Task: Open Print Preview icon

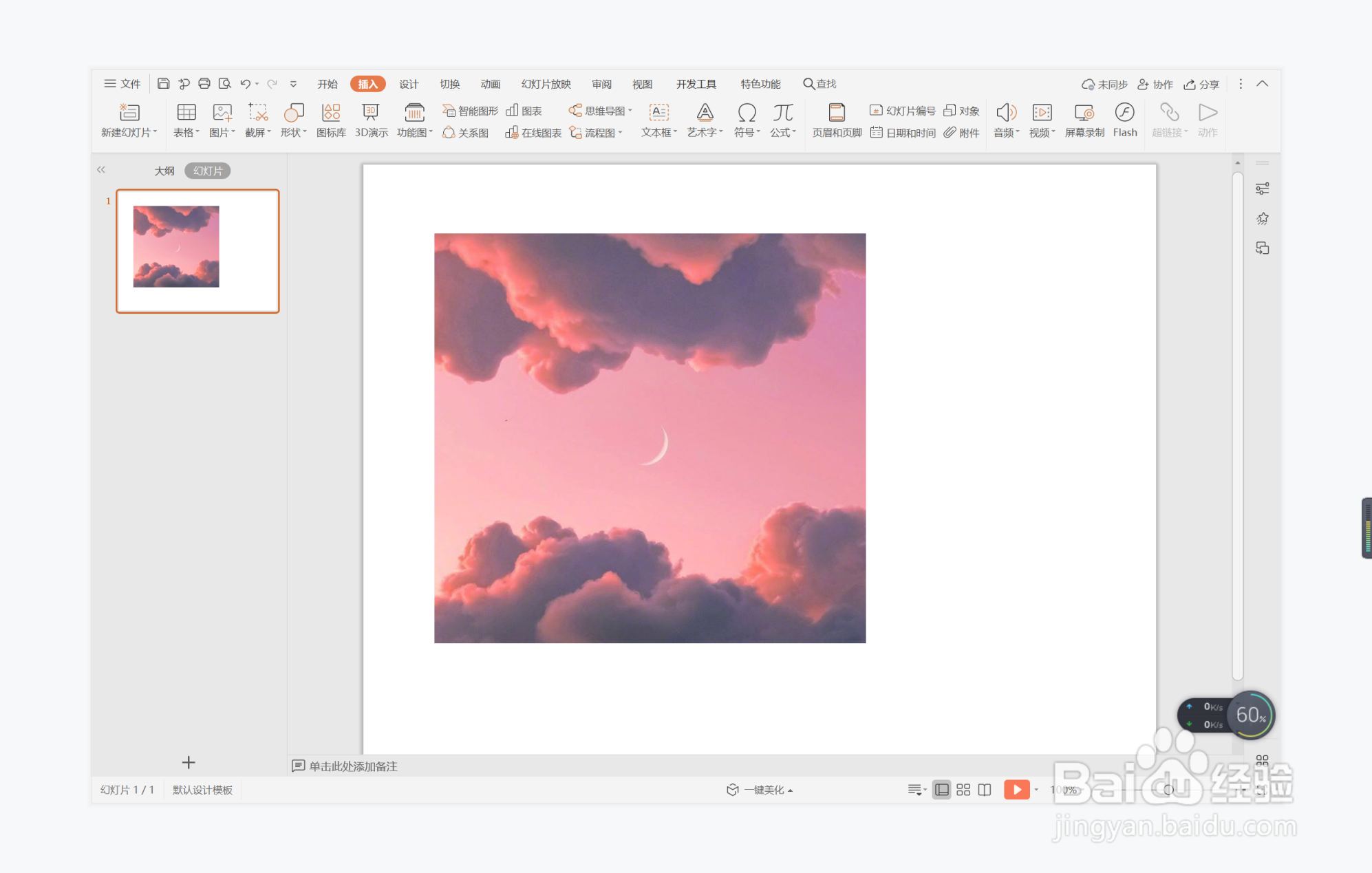Action: click(224, 84)
